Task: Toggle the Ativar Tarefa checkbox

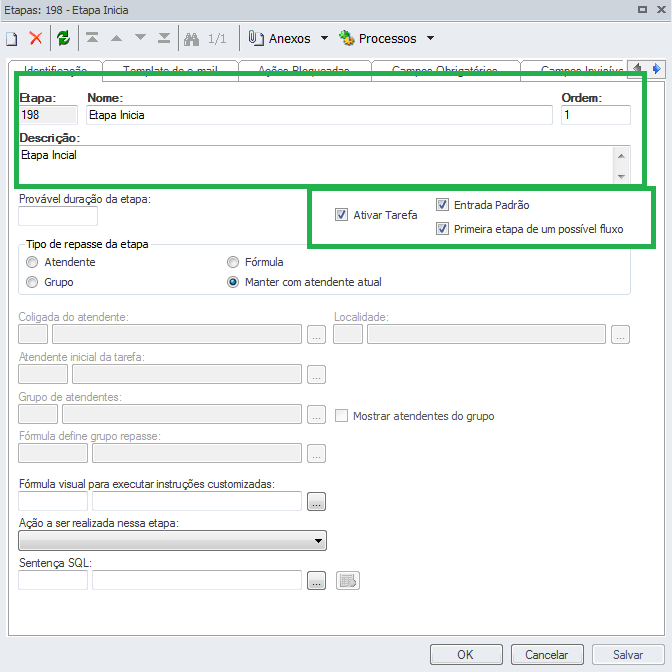Action: tap(341, 214)
